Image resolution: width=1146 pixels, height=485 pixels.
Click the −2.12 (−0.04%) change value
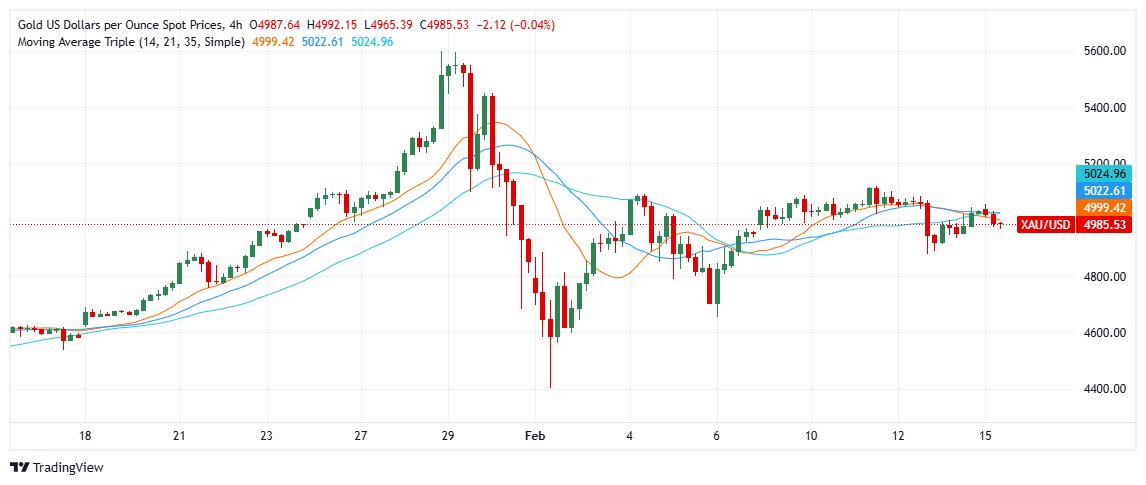pyautogui.click(x=515, y=26)
